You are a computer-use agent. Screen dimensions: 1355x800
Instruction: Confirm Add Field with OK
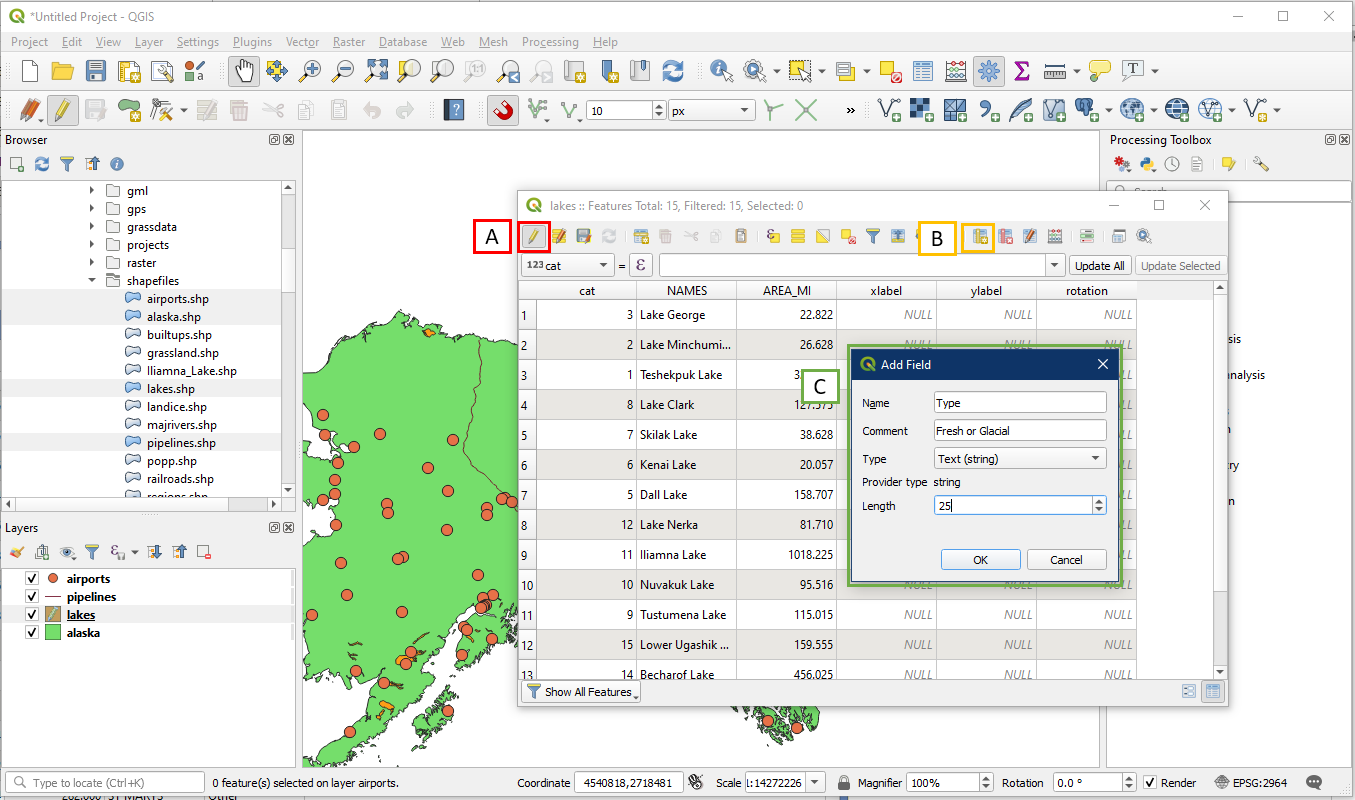pos(980,560)
